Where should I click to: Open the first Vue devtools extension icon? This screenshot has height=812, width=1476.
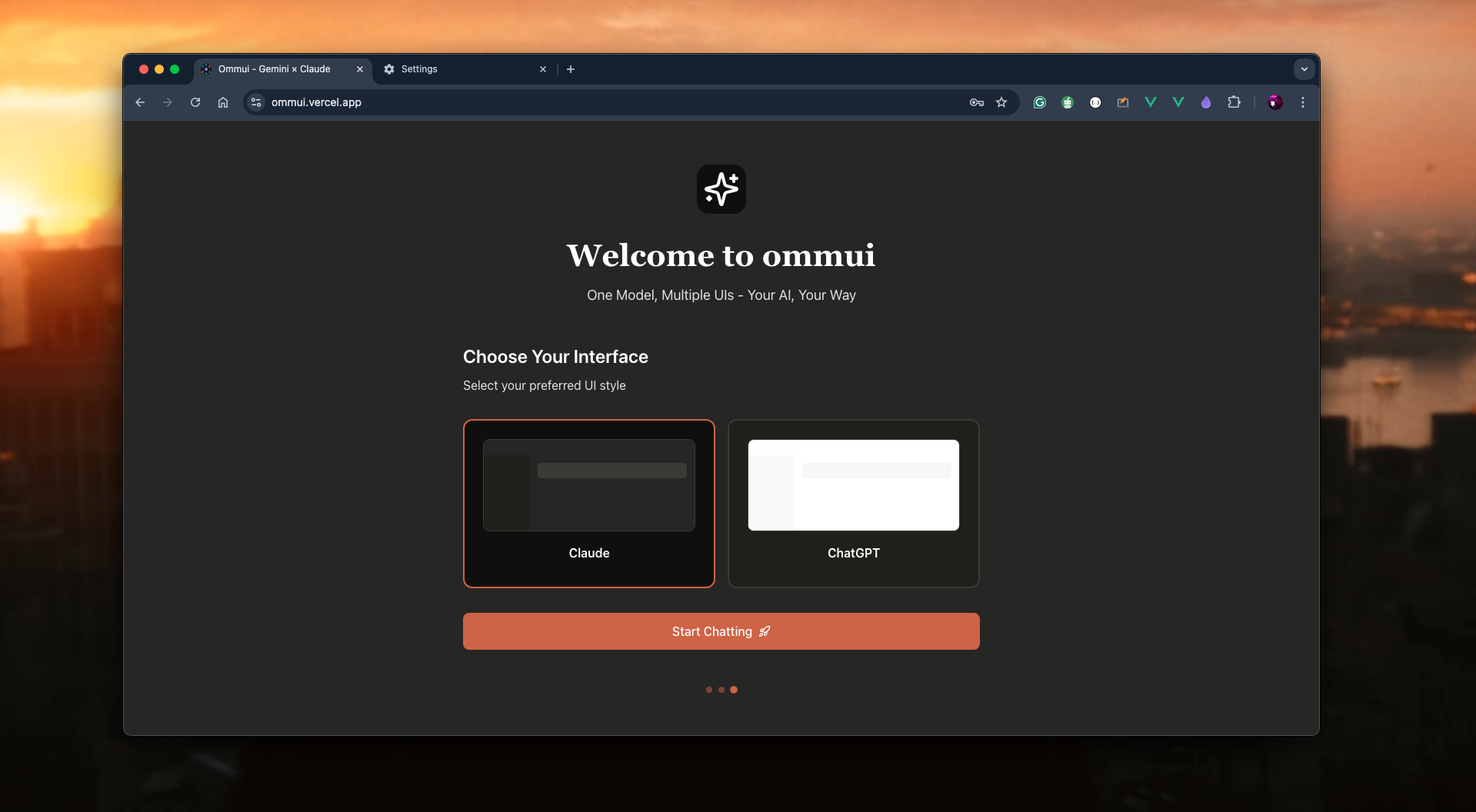1151,102
